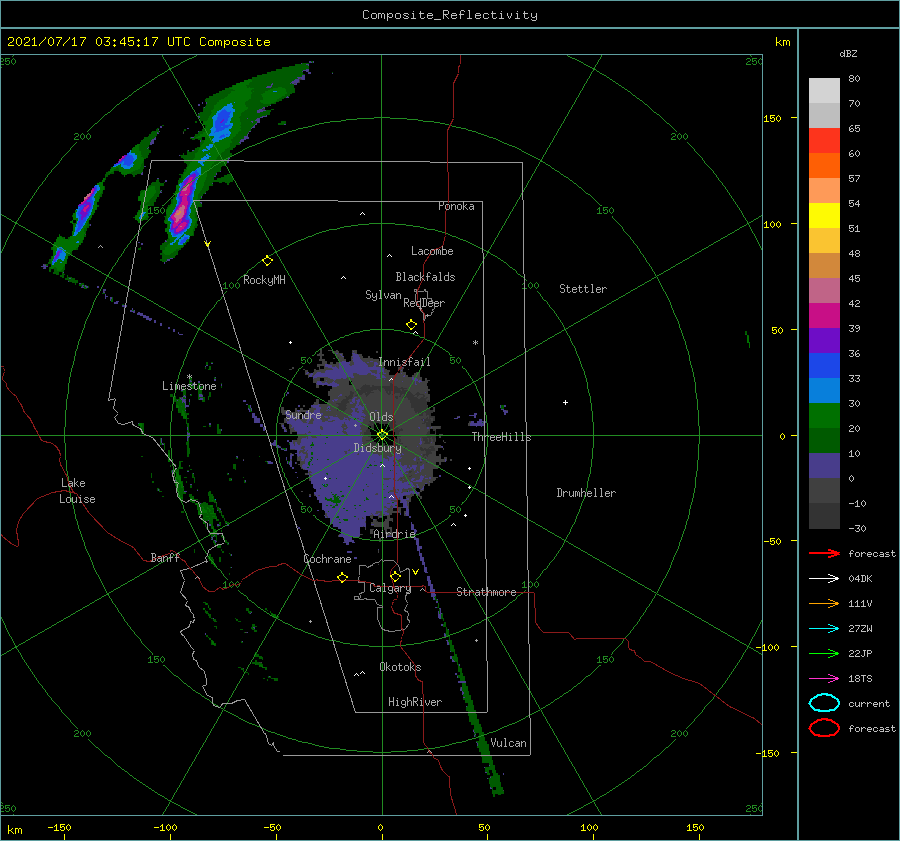This screenshot has width=900, height=841.
Task: Click the ThreeHills label
Action: coord(502,437)
